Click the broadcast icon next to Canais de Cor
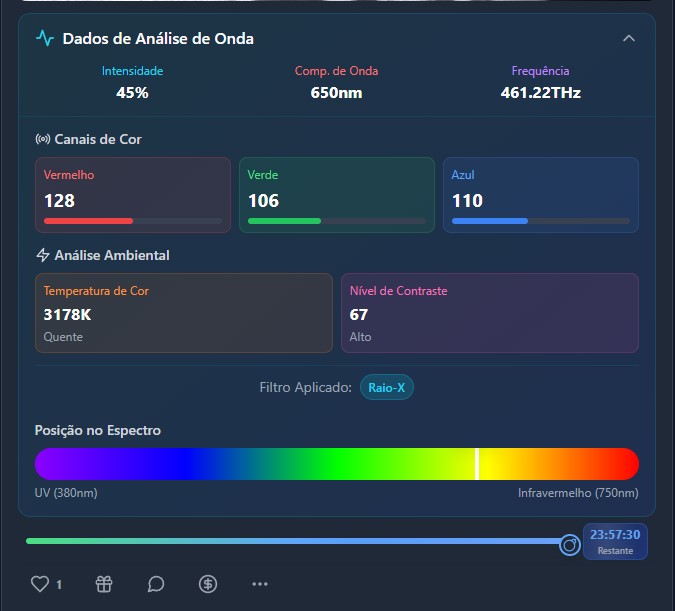675x611 pixels. (43, 139)
